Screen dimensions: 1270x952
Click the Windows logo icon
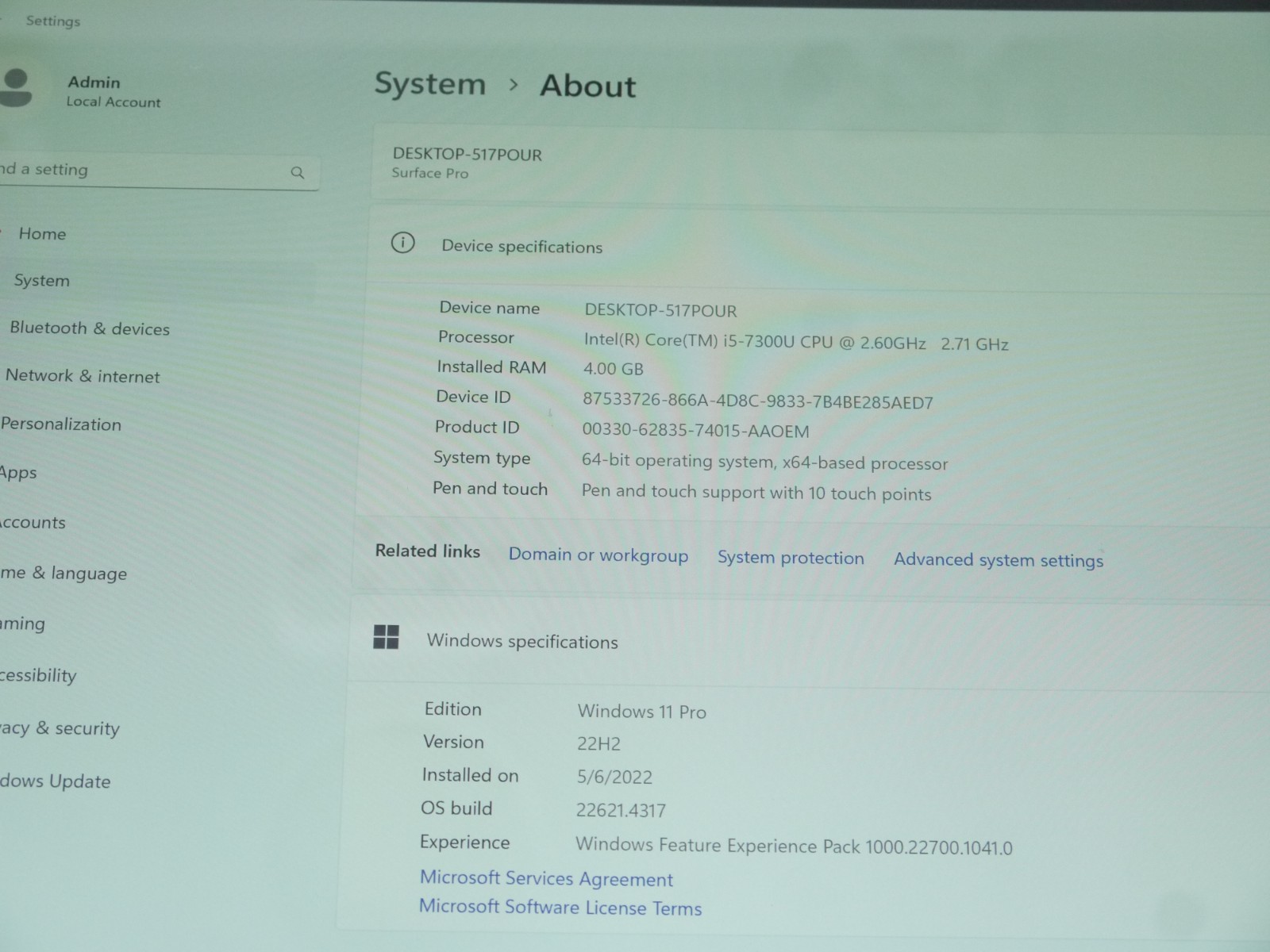click(386, 637)
